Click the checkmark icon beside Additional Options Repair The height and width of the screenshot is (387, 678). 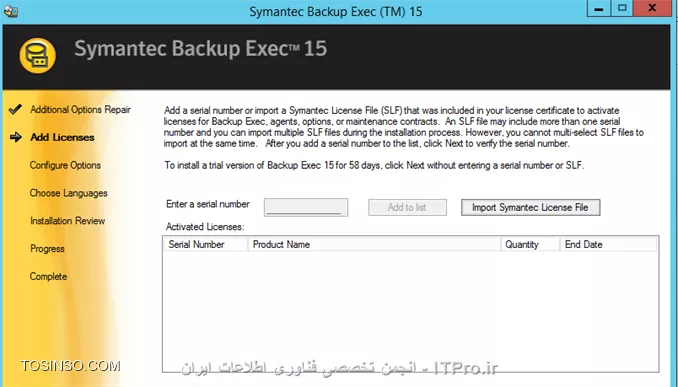click(x=15, y=109)
